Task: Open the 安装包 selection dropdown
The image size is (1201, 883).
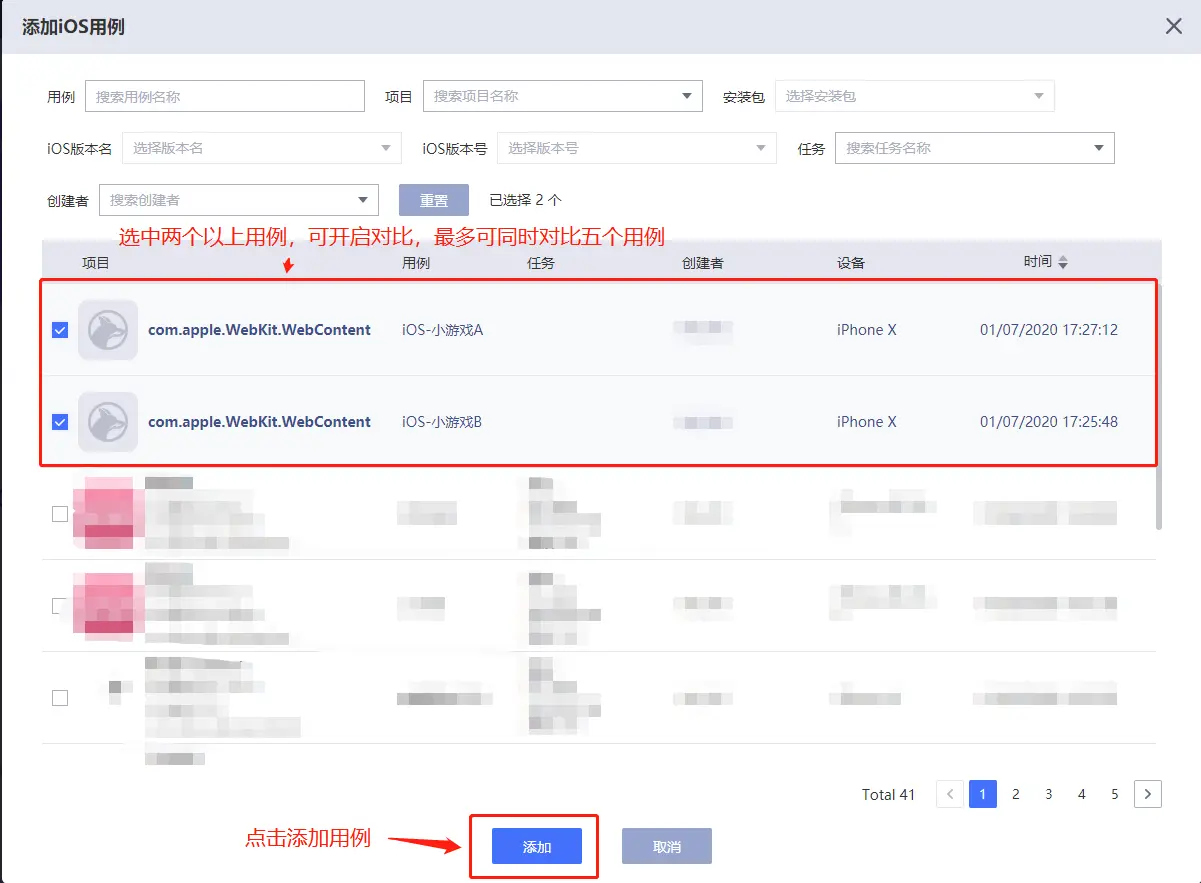Action: coord(915,96)
